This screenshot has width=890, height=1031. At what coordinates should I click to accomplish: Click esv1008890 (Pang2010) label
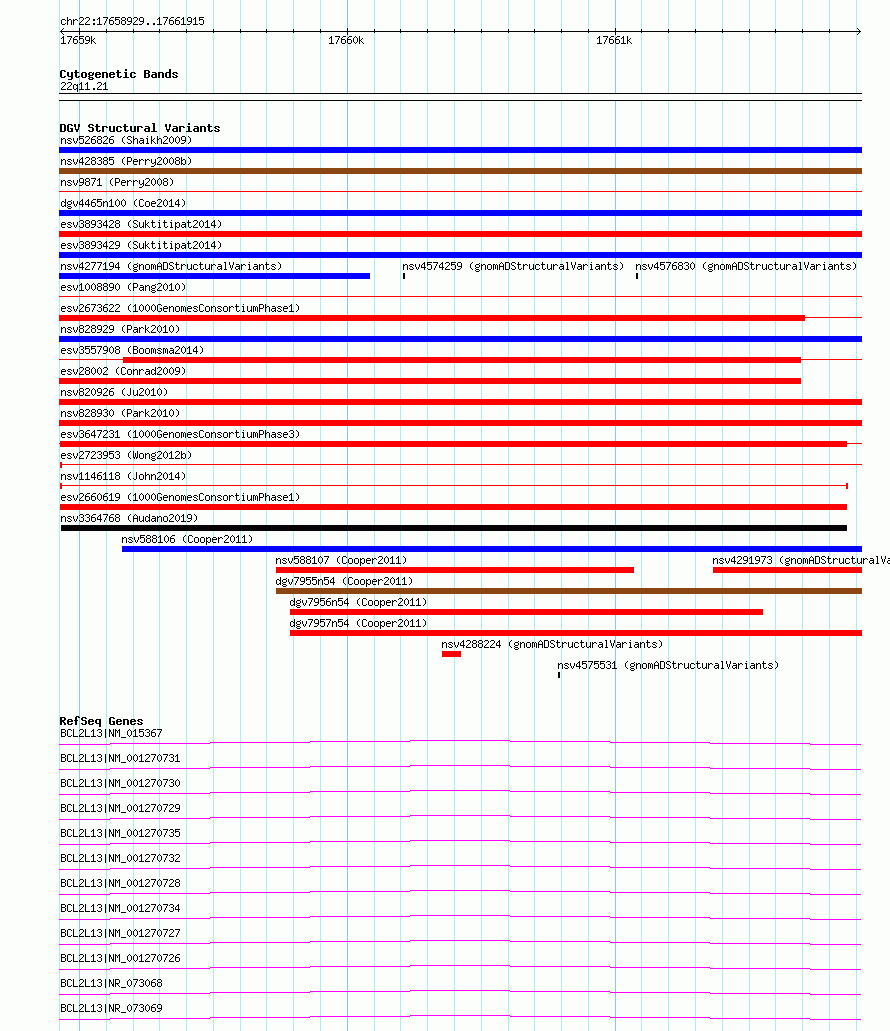(x=123, y=287)
